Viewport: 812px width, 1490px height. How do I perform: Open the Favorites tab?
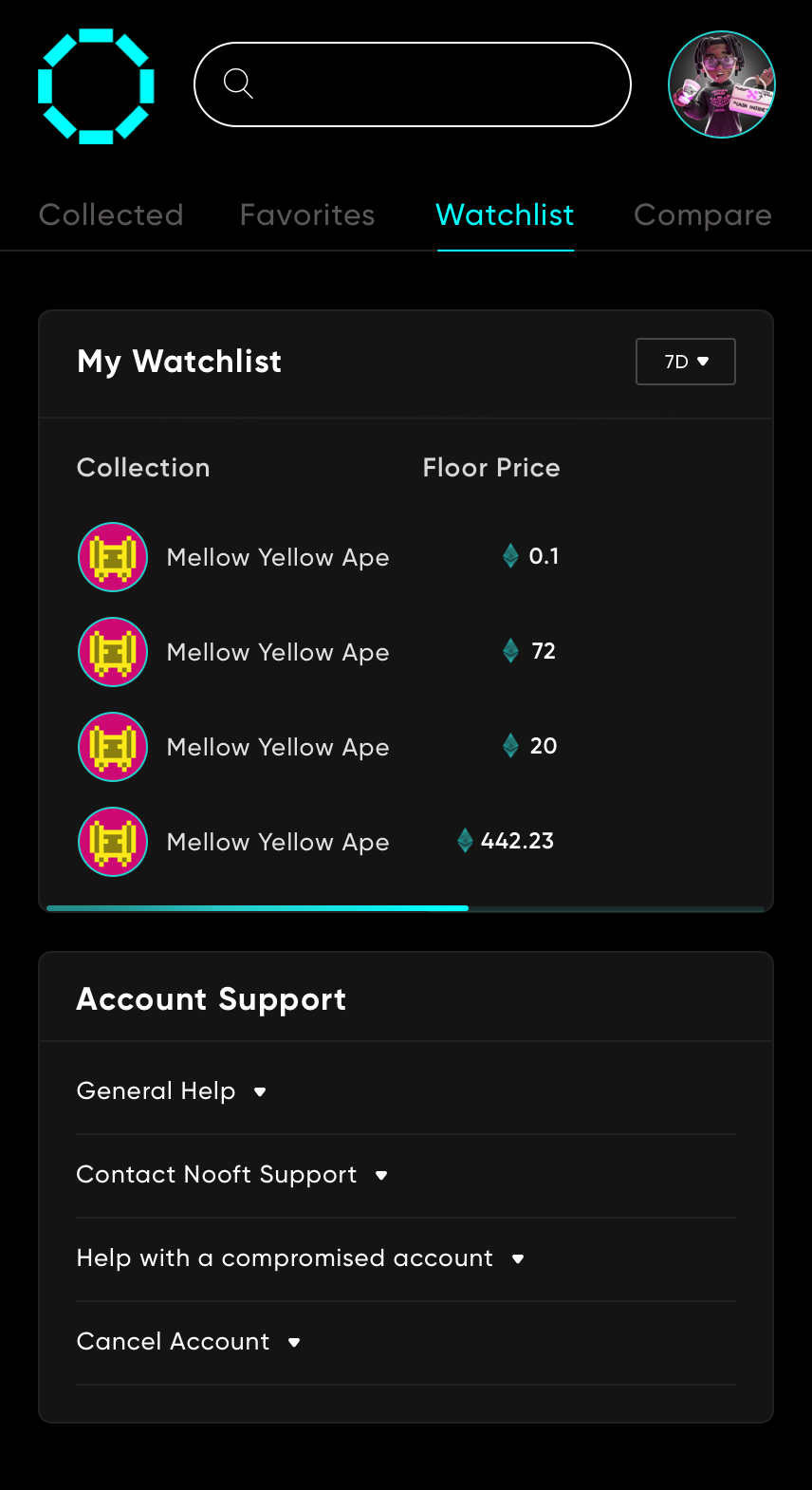[307, 215]
